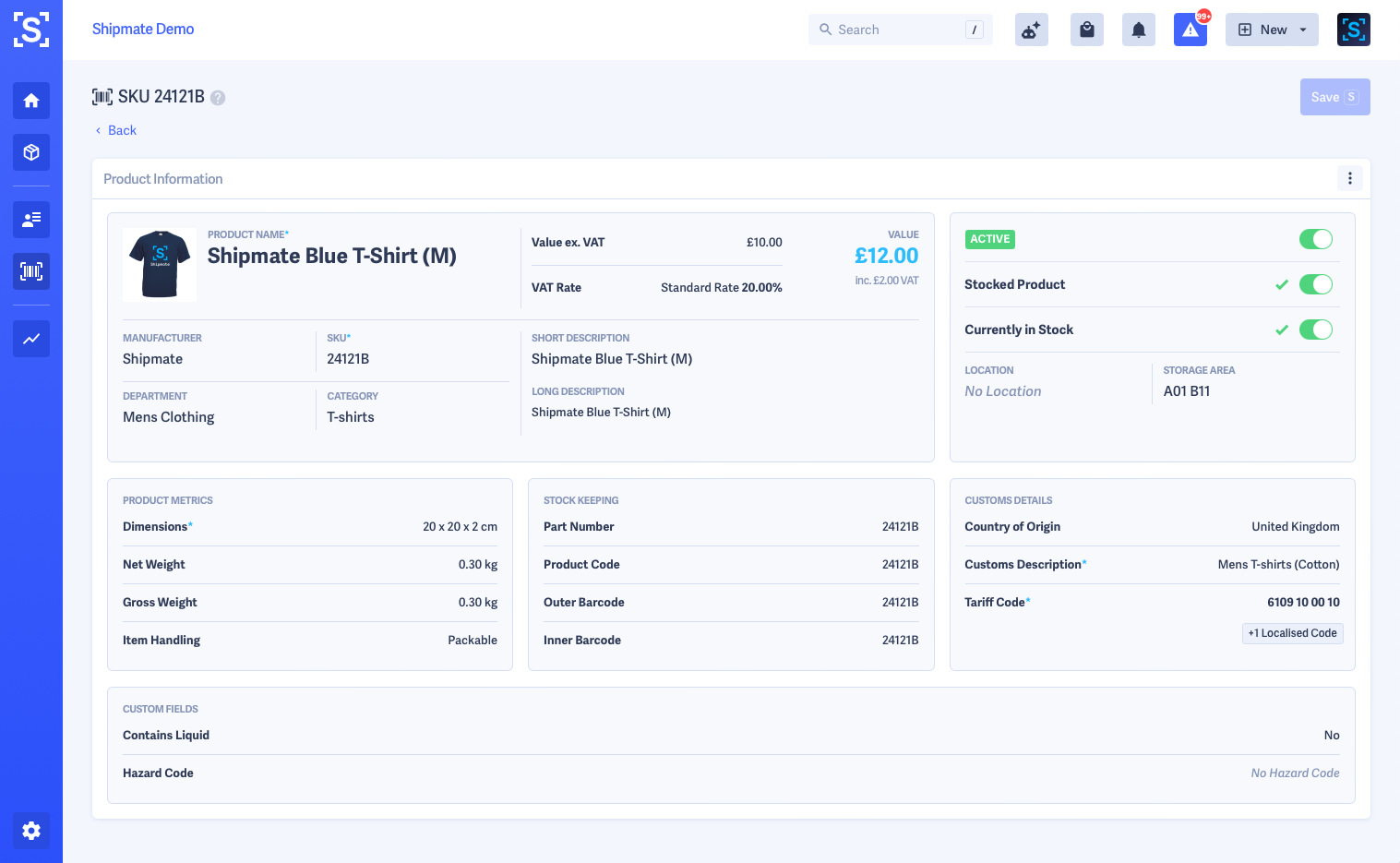Screen dimensions: 1400x863
Task: Click the Outer Barcode value
Action: click(900, 603)
